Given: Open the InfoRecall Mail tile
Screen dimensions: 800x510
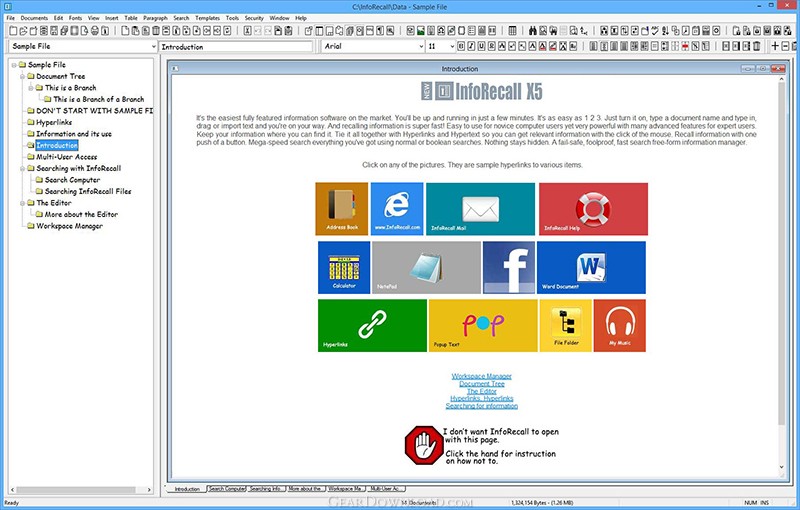Looking at the screenshot, I should (x=481, y=209).
